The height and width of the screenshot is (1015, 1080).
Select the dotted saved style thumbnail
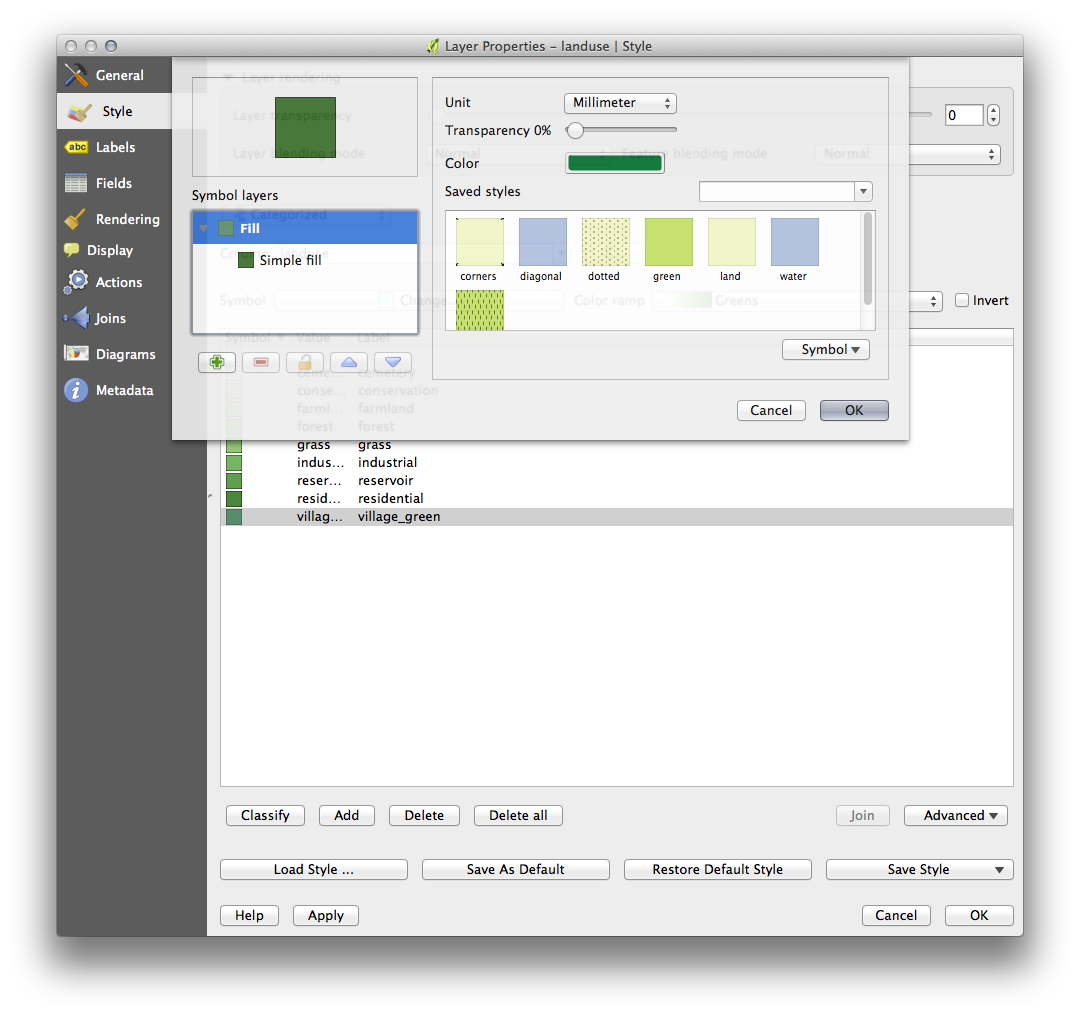click(605, 243)
